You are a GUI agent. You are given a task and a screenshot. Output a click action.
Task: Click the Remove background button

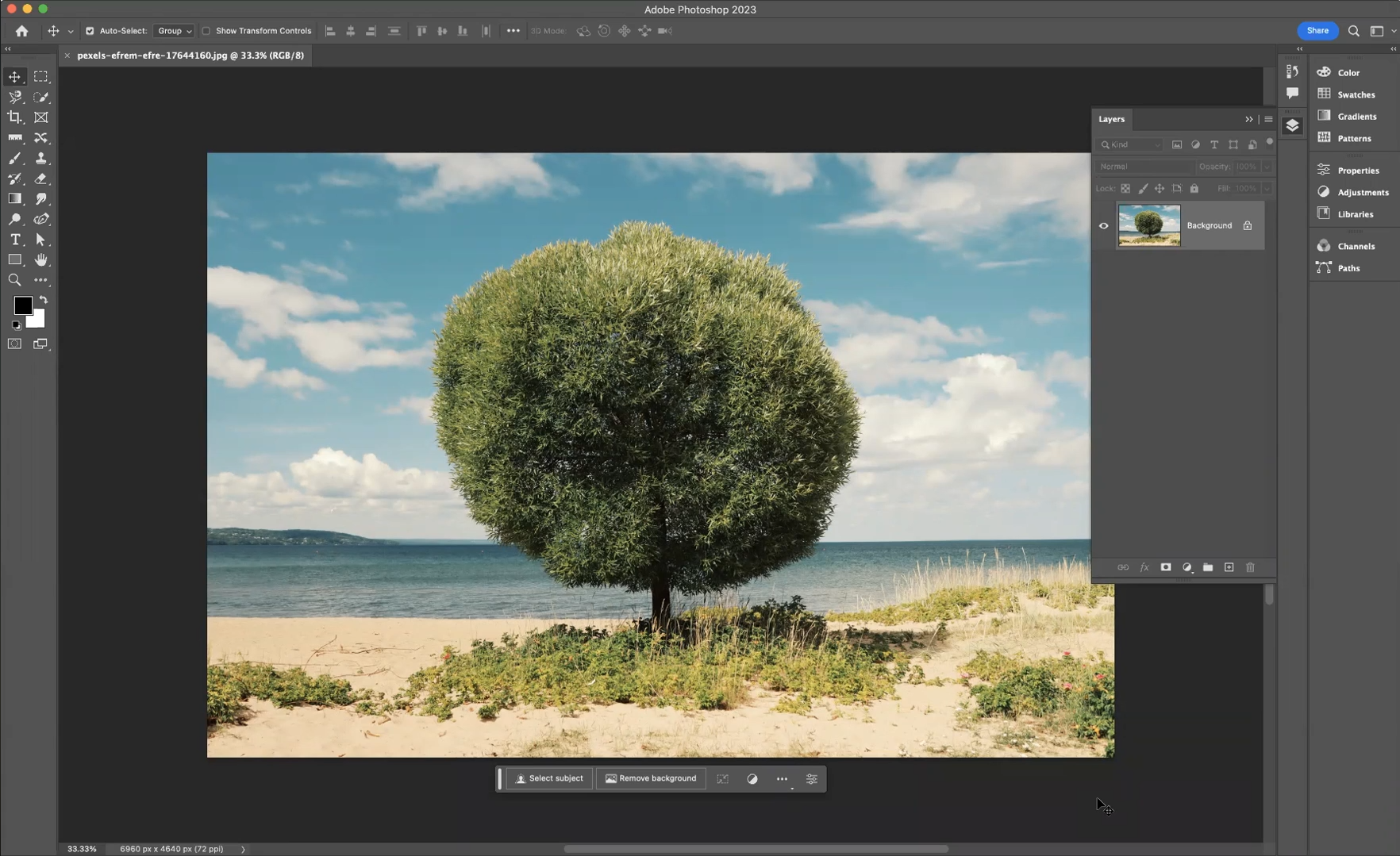(651, 779)
